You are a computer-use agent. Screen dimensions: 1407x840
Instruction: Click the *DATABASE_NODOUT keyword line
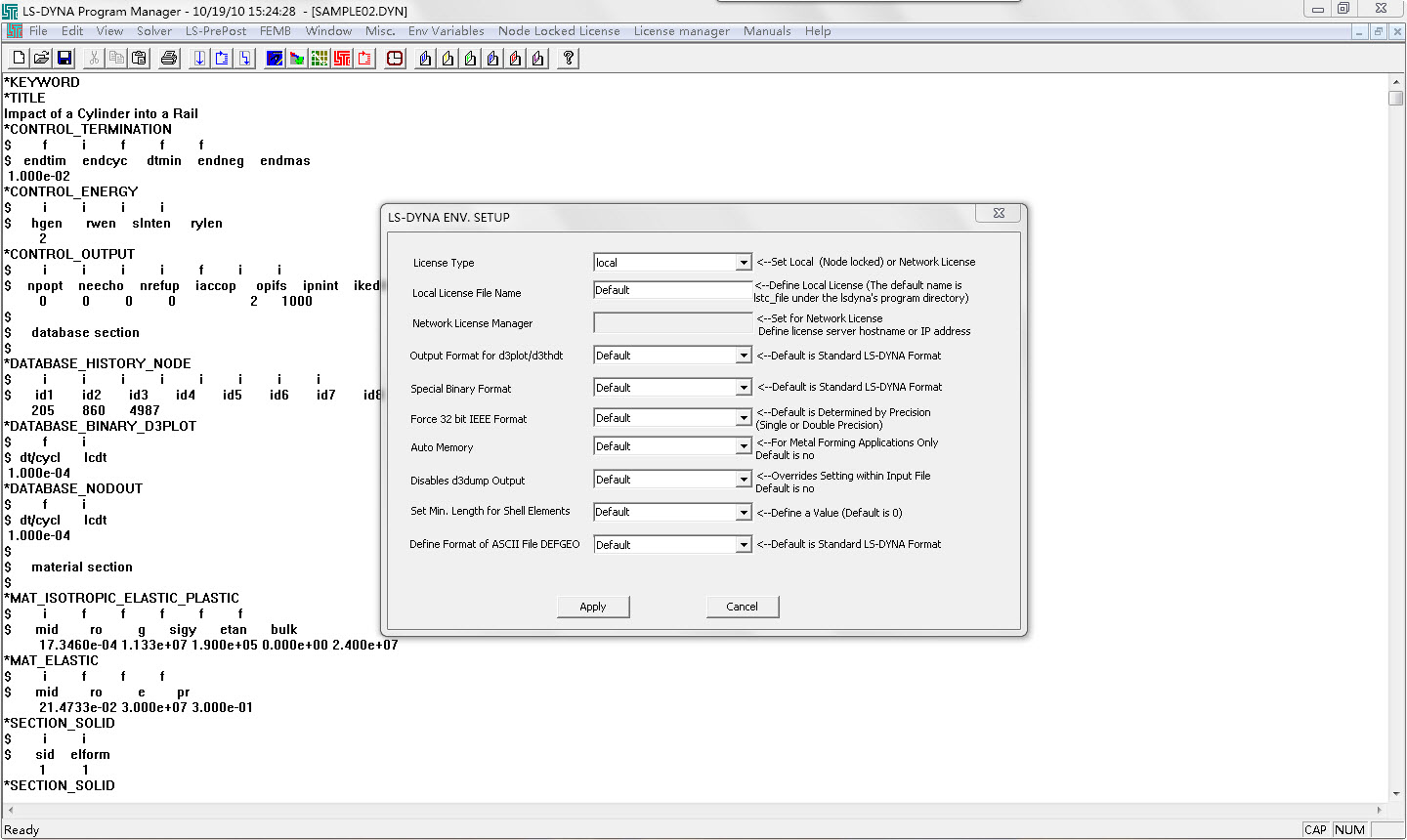[x=73, y=488]
